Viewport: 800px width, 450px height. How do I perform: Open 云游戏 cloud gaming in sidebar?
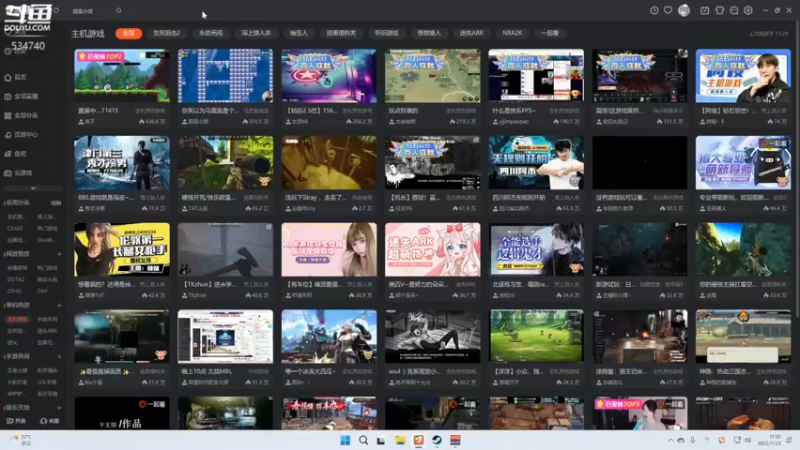(18, 173)
